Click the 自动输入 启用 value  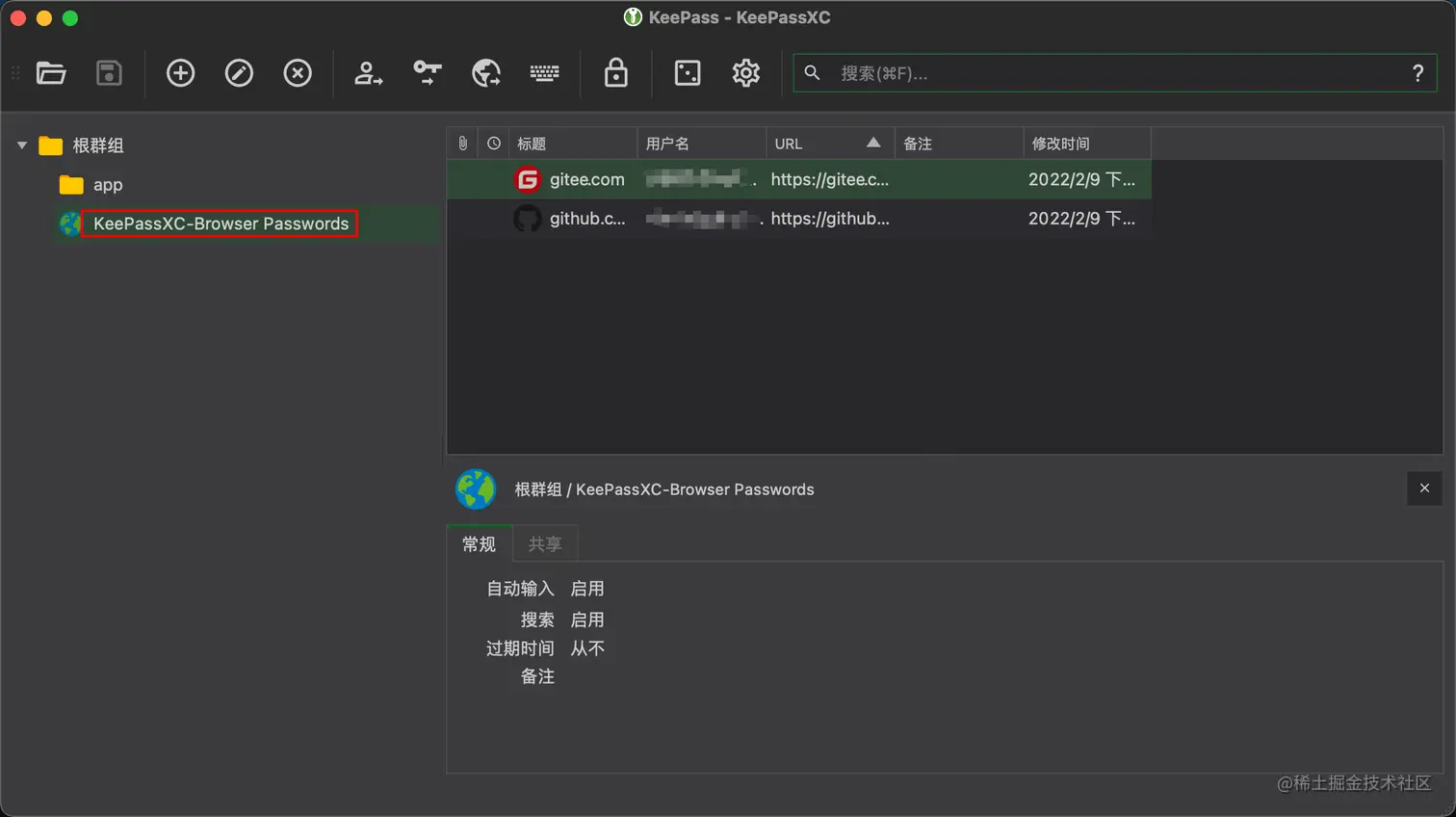(x=587, y=589)
